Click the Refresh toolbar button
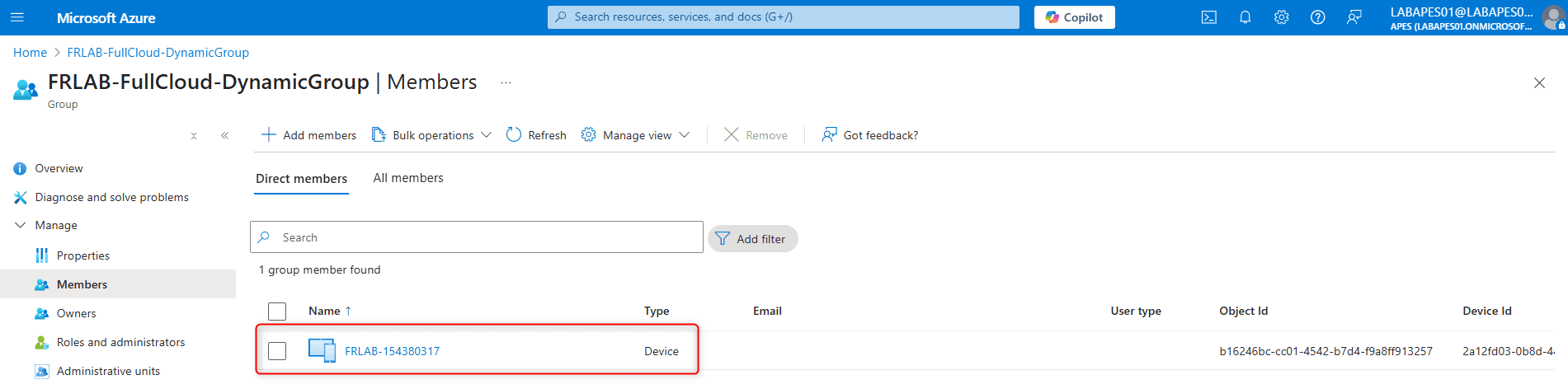Viewport: 1568px width, 389px height. pos(536,135)
